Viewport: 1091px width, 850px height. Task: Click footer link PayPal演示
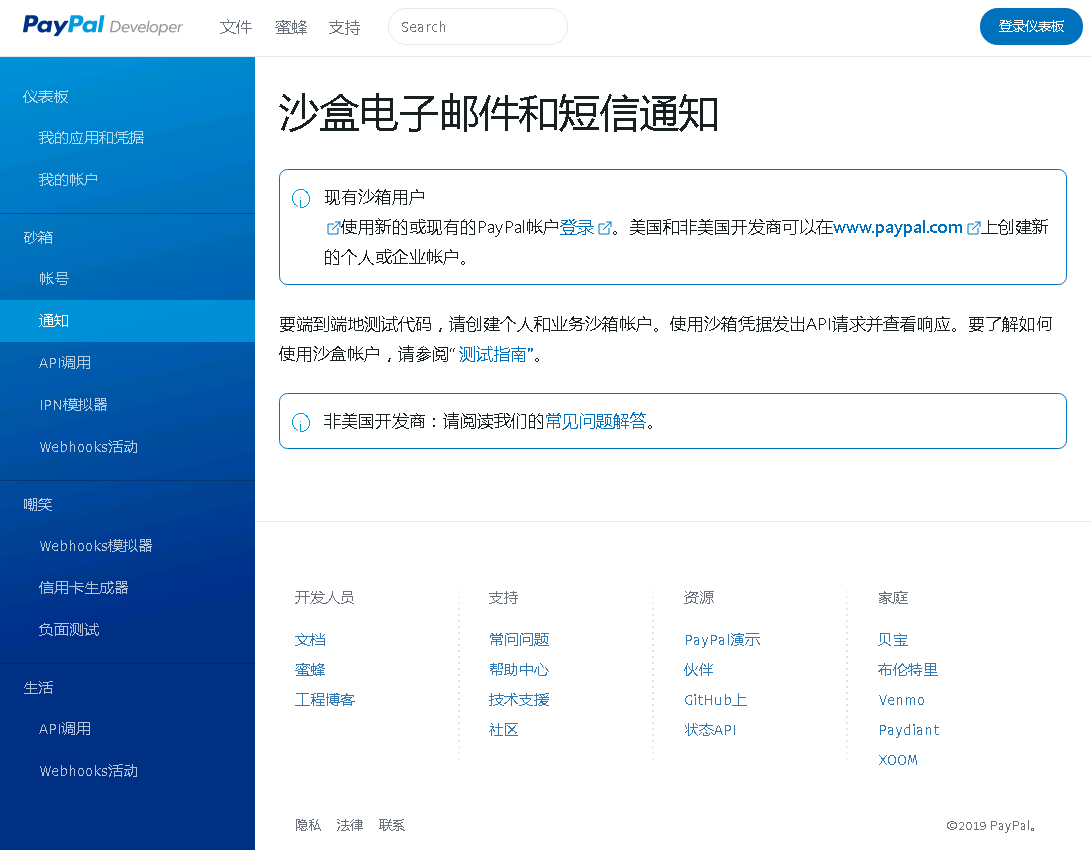(722, 640)
